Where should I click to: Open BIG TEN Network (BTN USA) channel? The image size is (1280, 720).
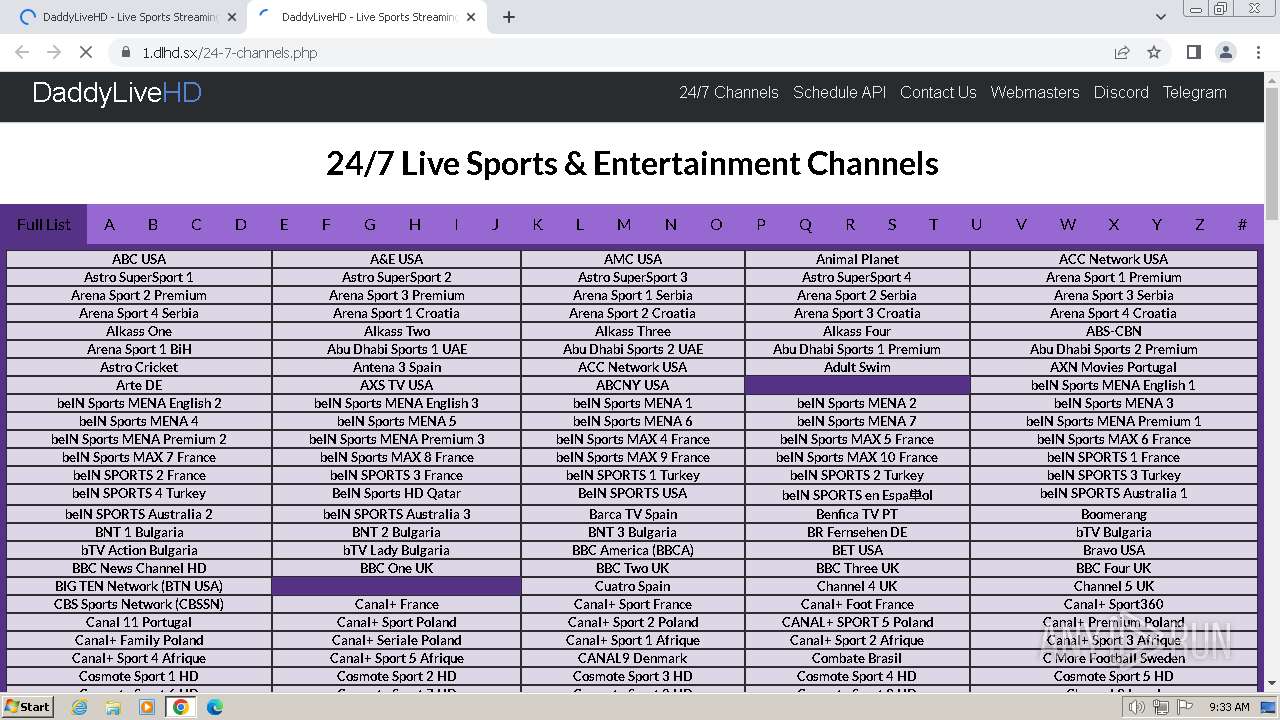[139, 586]
